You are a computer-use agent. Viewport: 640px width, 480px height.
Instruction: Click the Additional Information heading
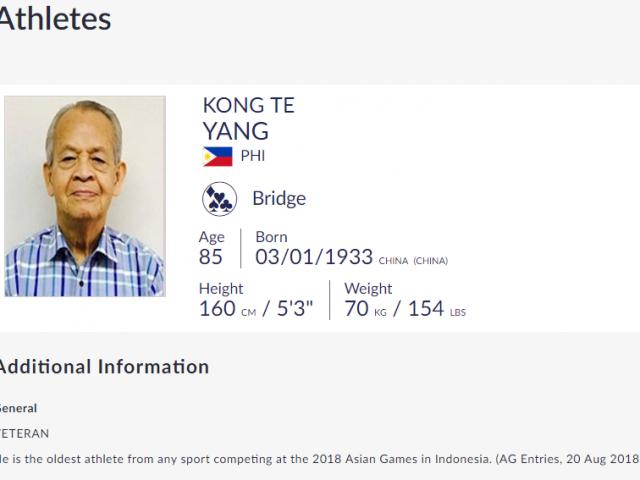tap(103, 367)
